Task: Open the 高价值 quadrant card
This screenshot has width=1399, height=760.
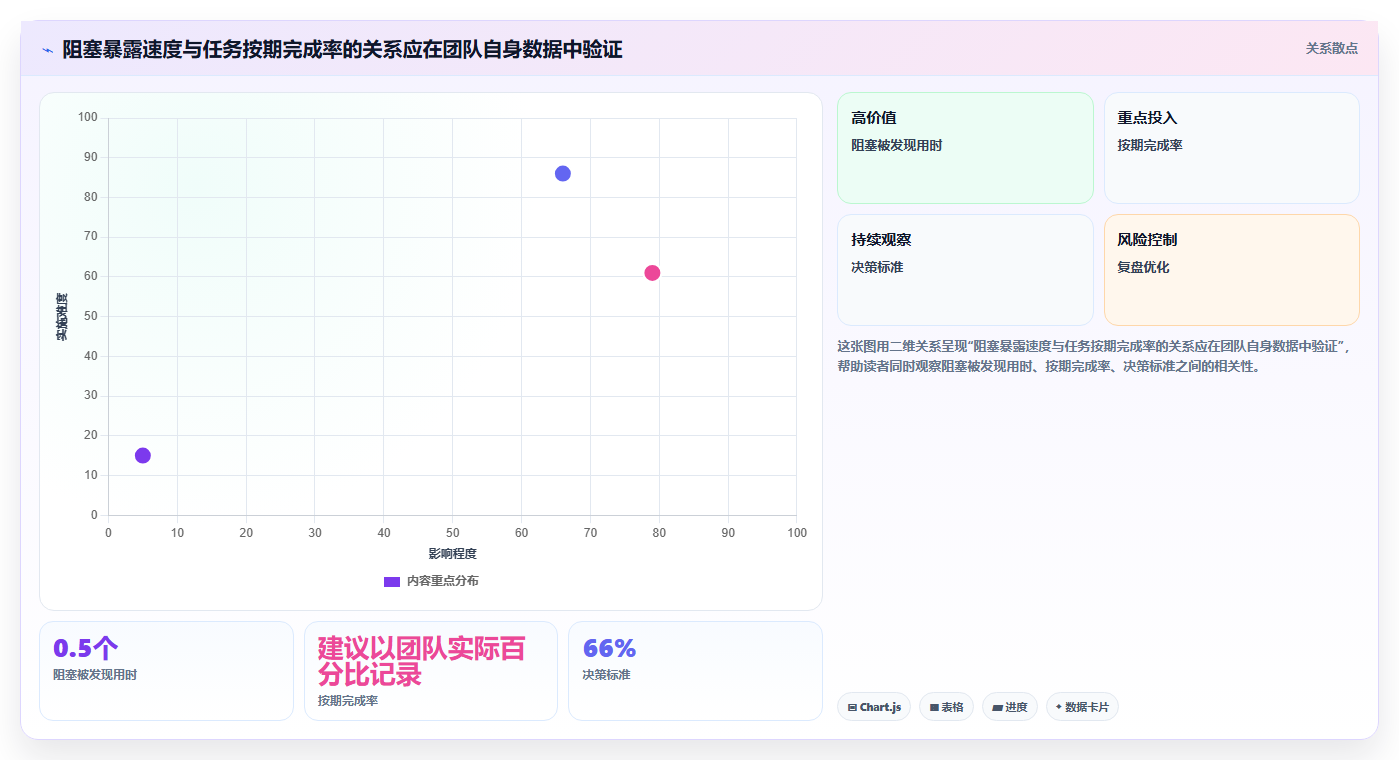Action: point(965,148)
